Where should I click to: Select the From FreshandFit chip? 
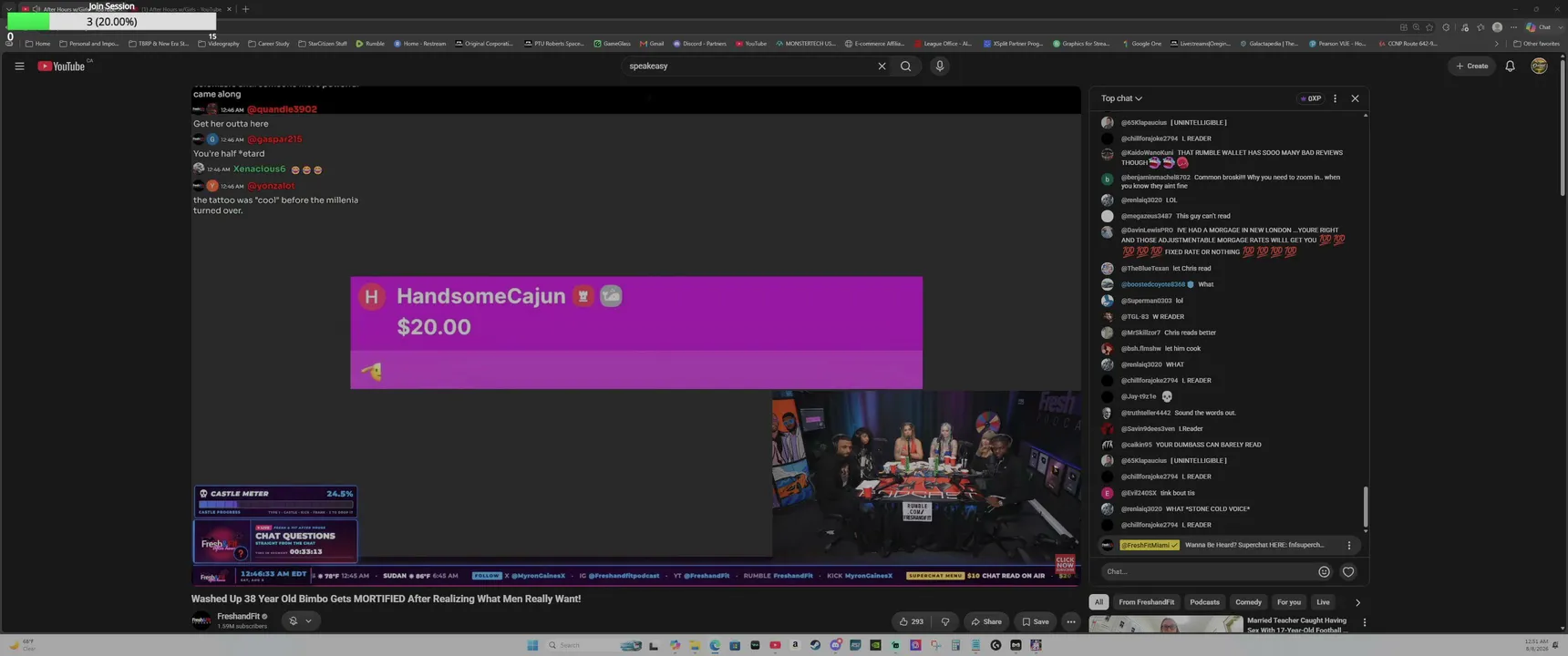coord(1147,602)
